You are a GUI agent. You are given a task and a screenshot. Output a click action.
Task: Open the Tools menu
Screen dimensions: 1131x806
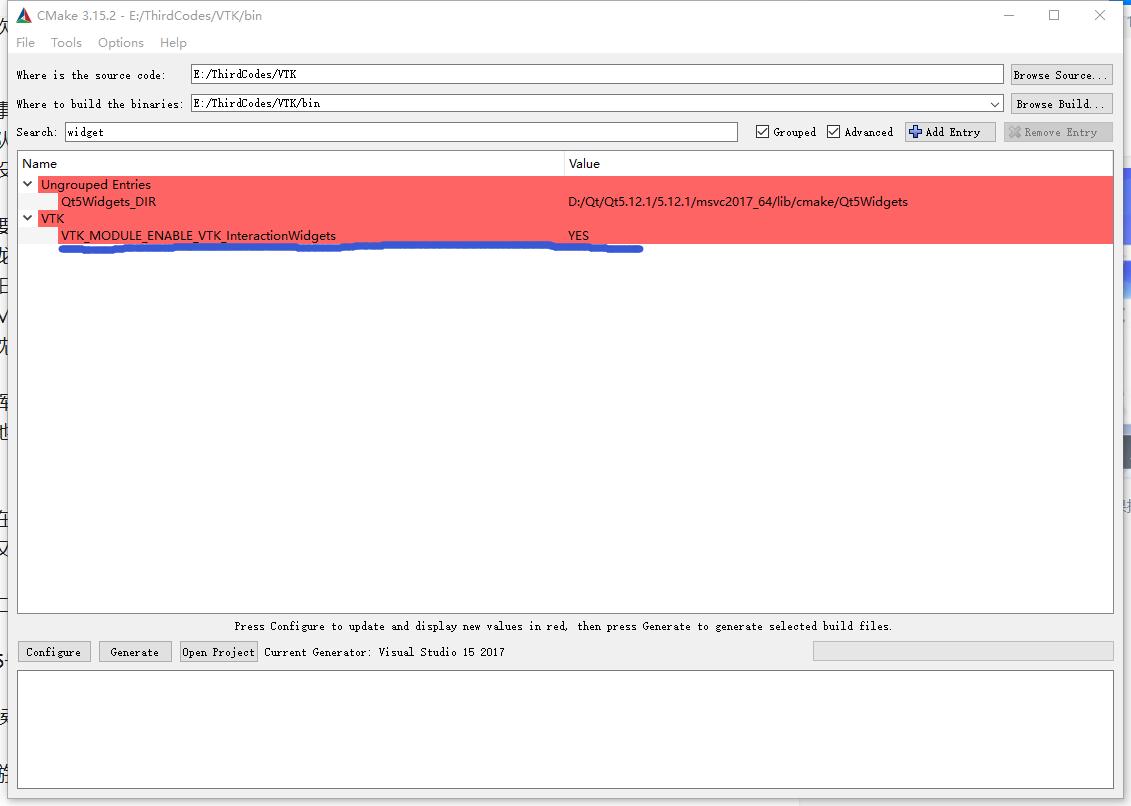[x=66, y=43]
